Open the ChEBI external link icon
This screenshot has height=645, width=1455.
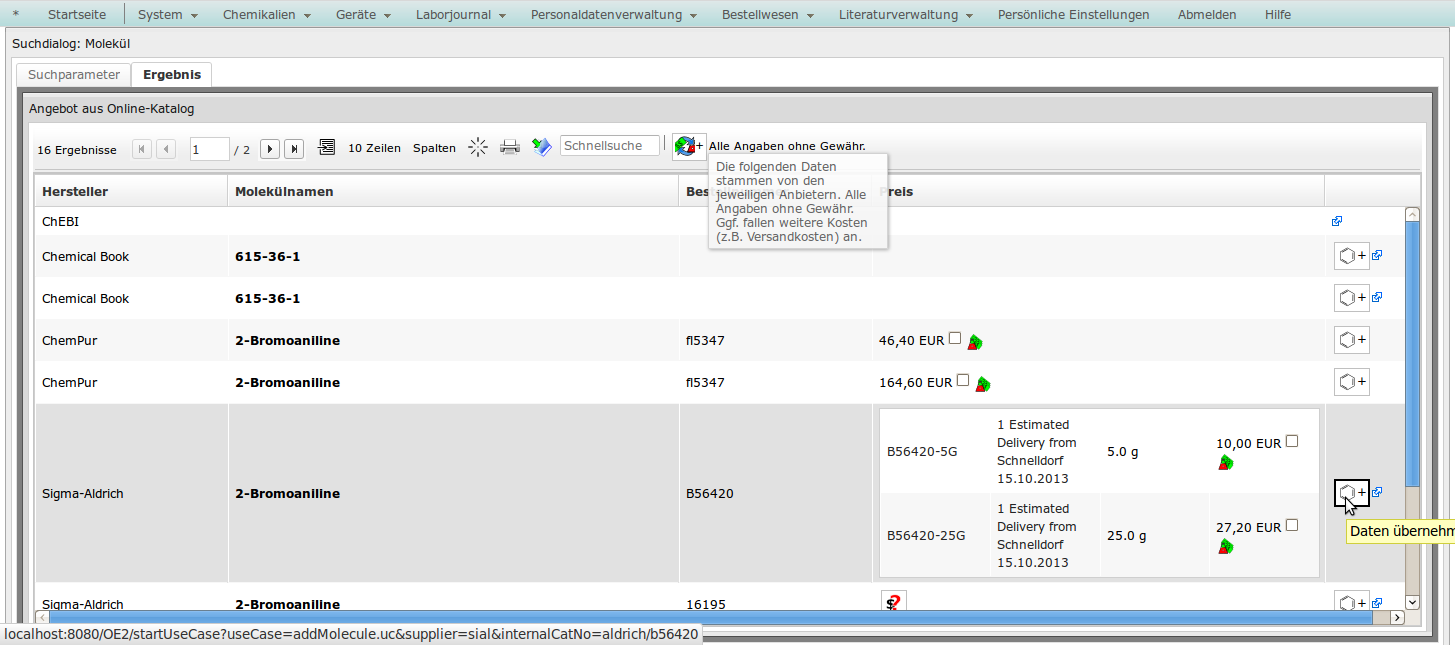[1337, 222]
